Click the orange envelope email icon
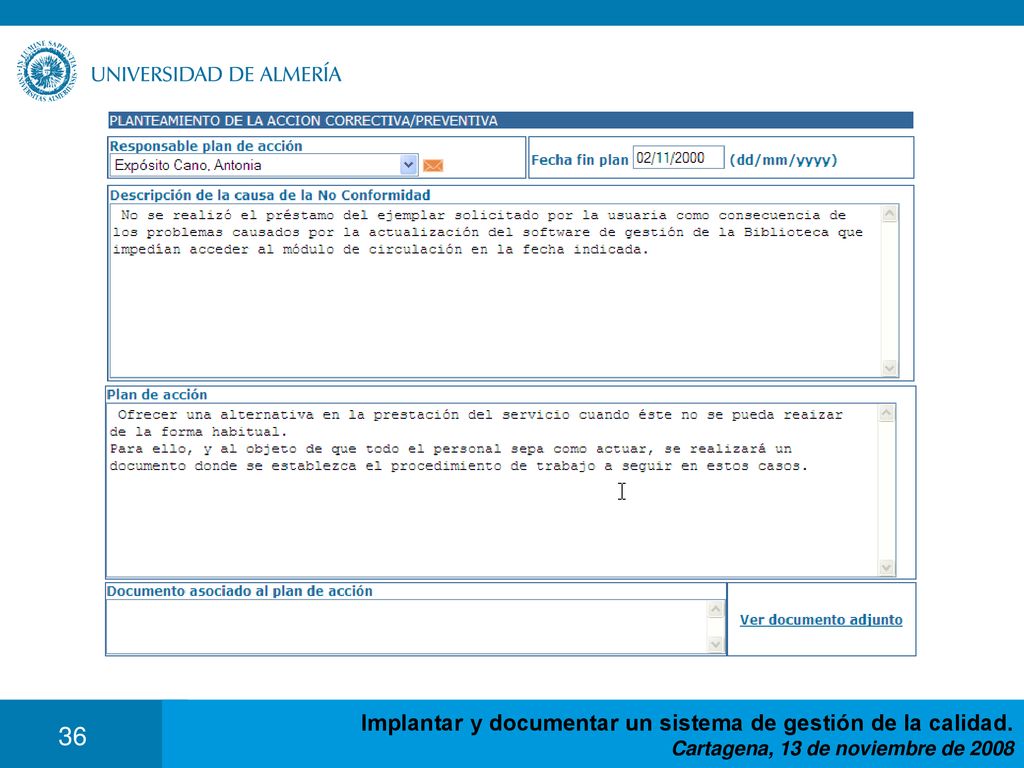1024x768 pixels. point(433,166)
